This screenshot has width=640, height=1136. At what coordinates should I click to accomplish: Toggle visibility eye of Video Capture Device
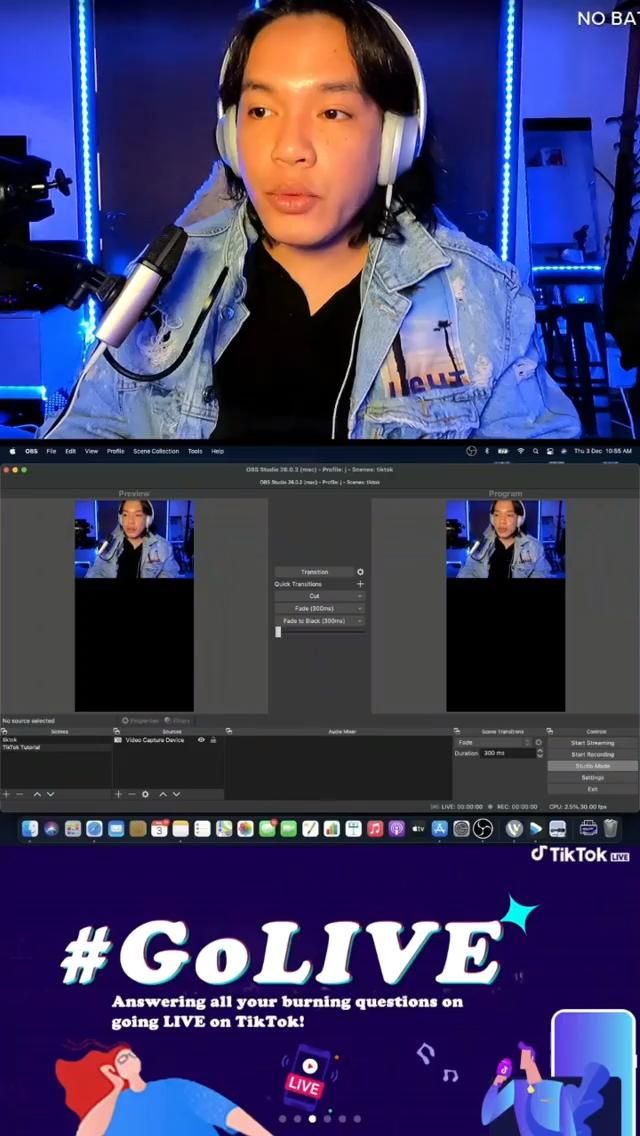coord(201,740)
